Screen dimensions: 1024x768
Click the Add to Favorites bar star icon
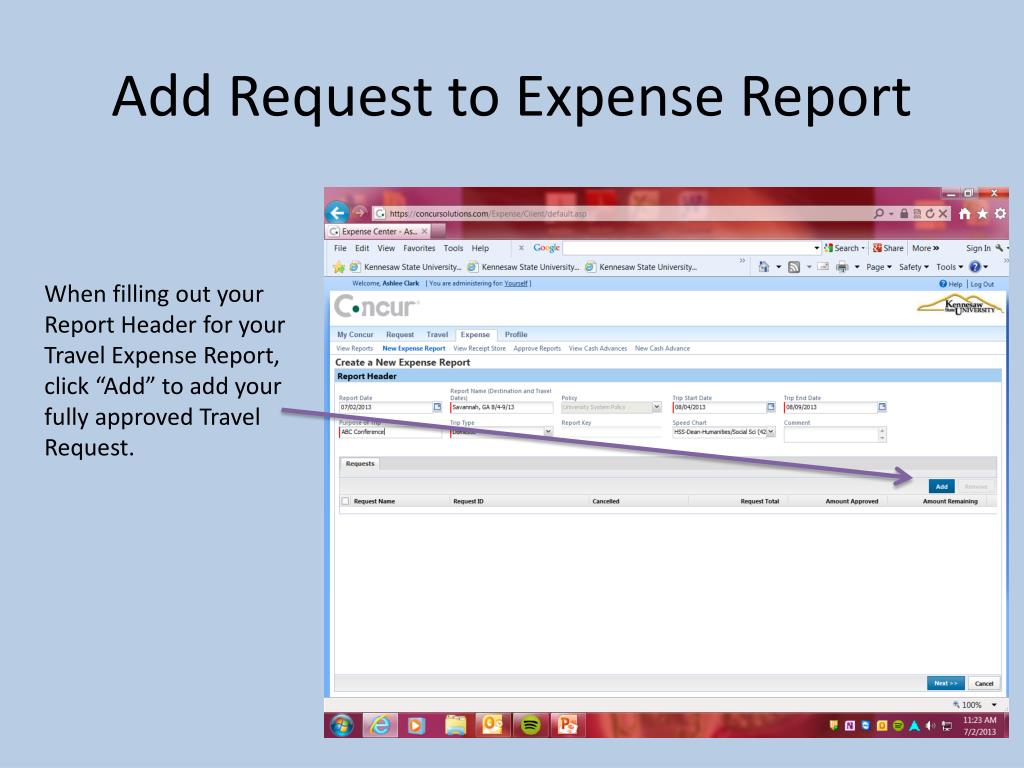(x=338, y=266)
